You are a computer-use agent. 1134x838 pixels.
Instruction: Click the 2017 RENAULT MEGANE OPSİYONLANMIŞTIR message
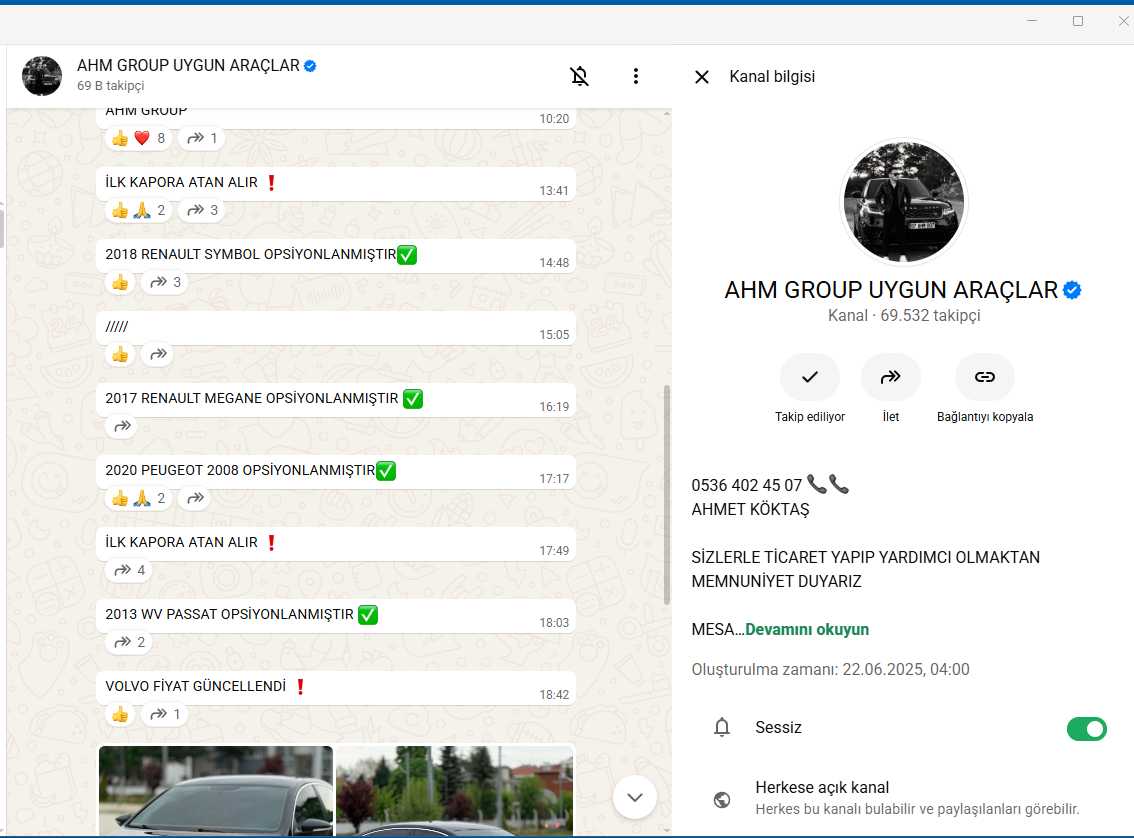point(336,400)
